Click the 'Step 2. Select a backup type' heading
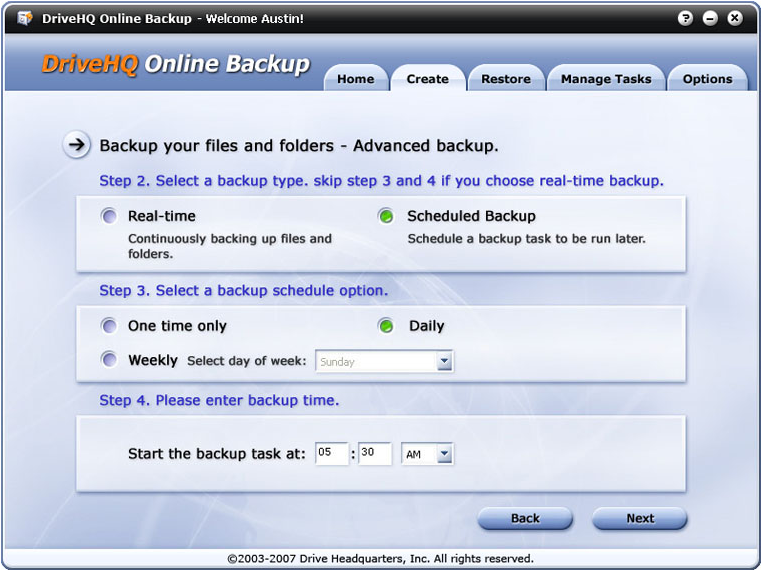The height and width of the screenshot is (571, 763). (x=382, y=181)
